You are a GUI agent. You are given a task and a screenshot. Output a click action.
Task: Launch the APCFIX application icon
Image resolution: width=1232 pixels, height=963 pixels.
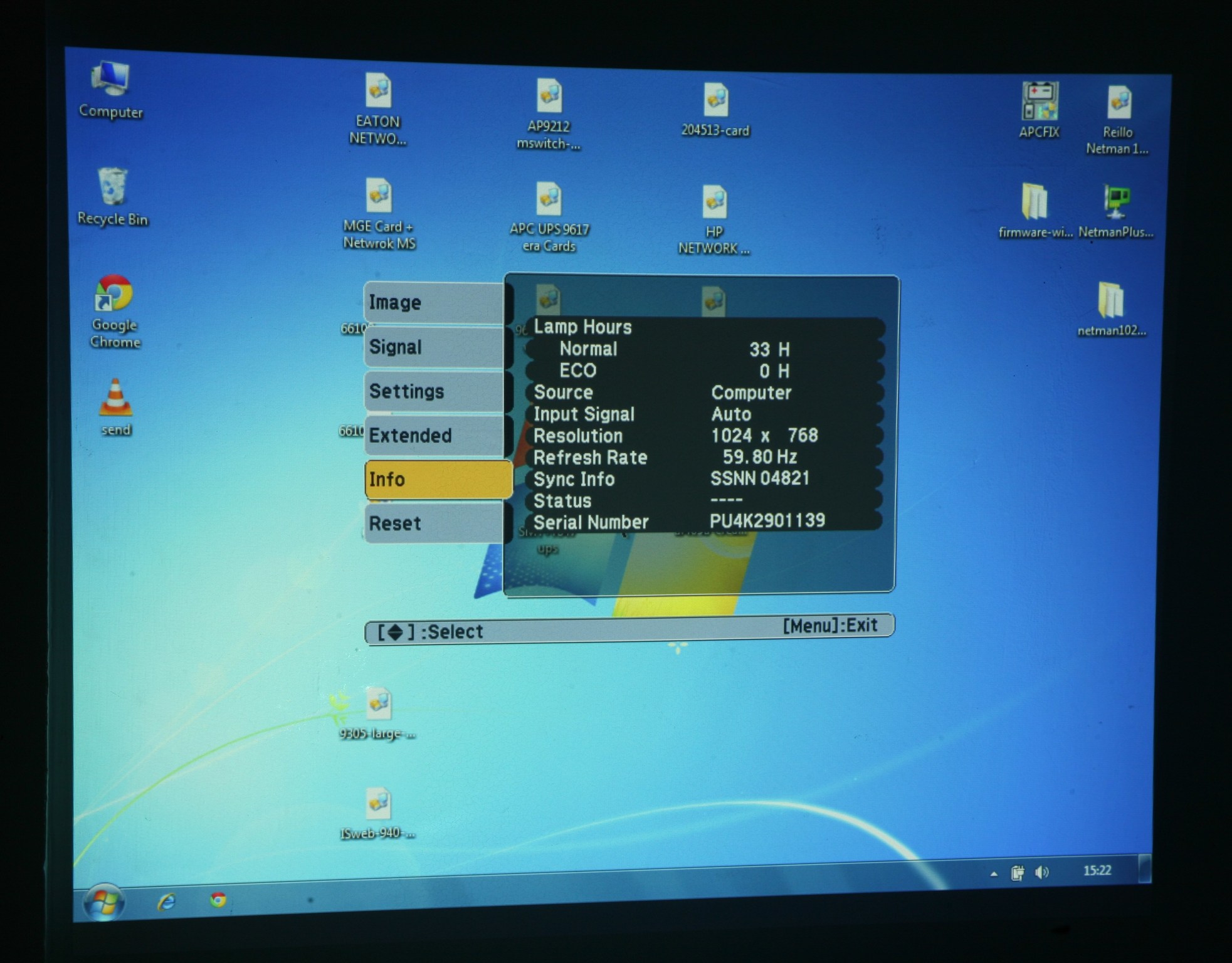pos(1040,110)
